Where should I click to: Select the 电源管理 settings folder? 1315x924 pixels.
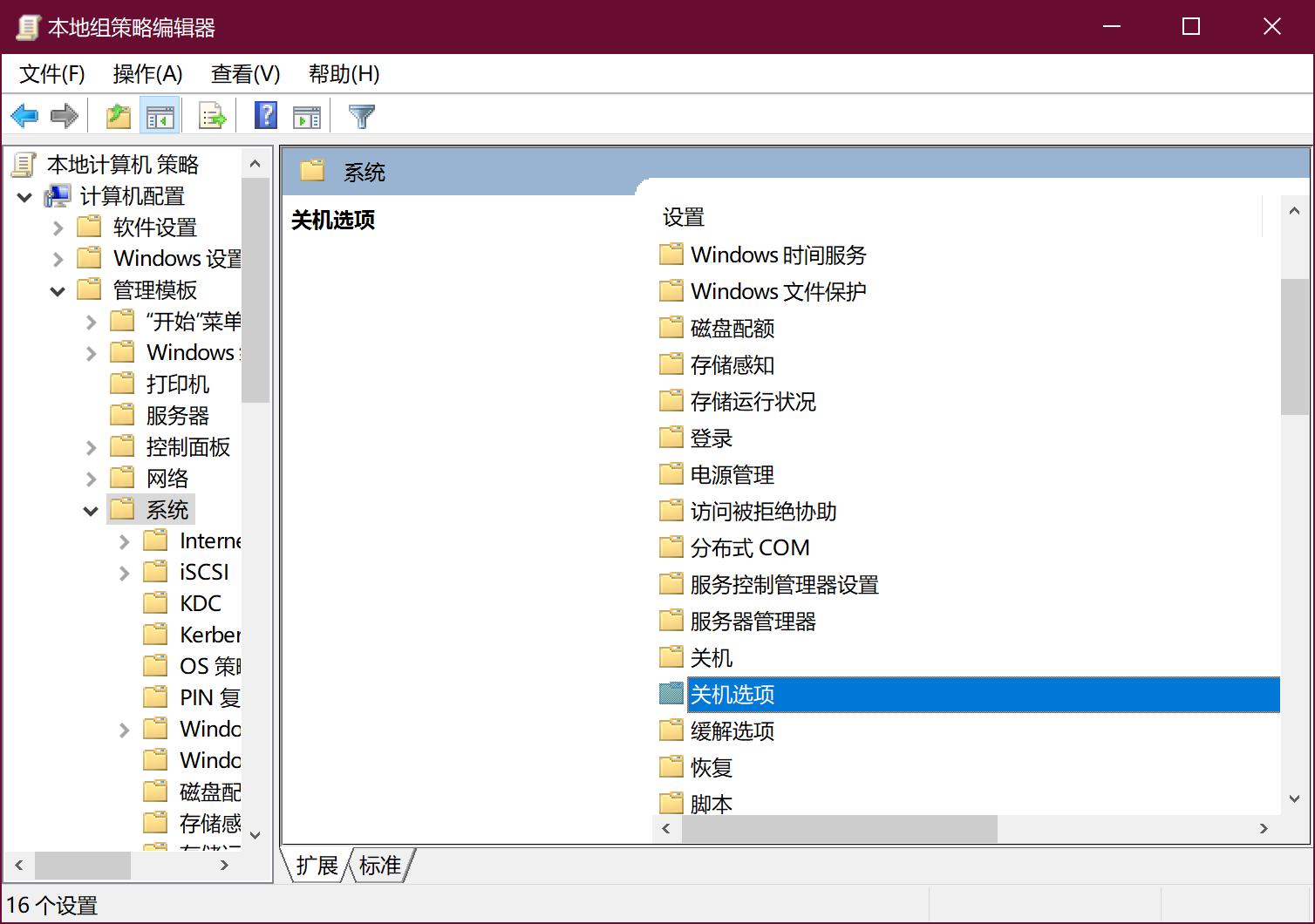click(731, 474)
